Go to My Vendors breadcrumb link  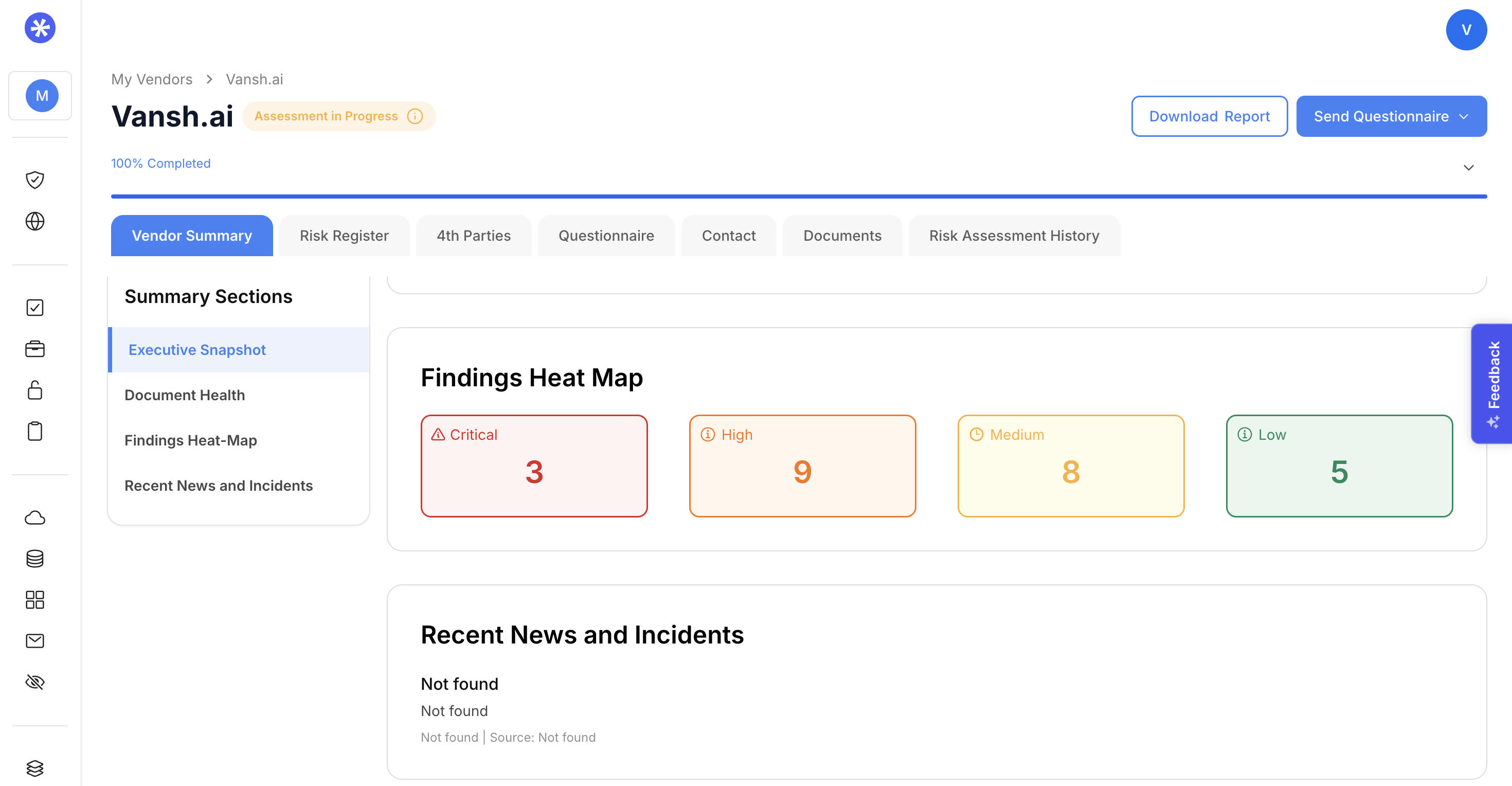click(x=151, y=79)
